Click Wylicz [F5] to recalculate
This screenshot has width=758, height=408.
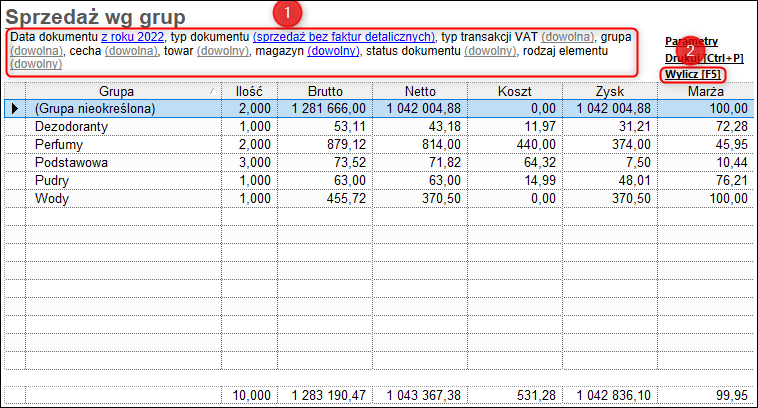pos(693,74)
